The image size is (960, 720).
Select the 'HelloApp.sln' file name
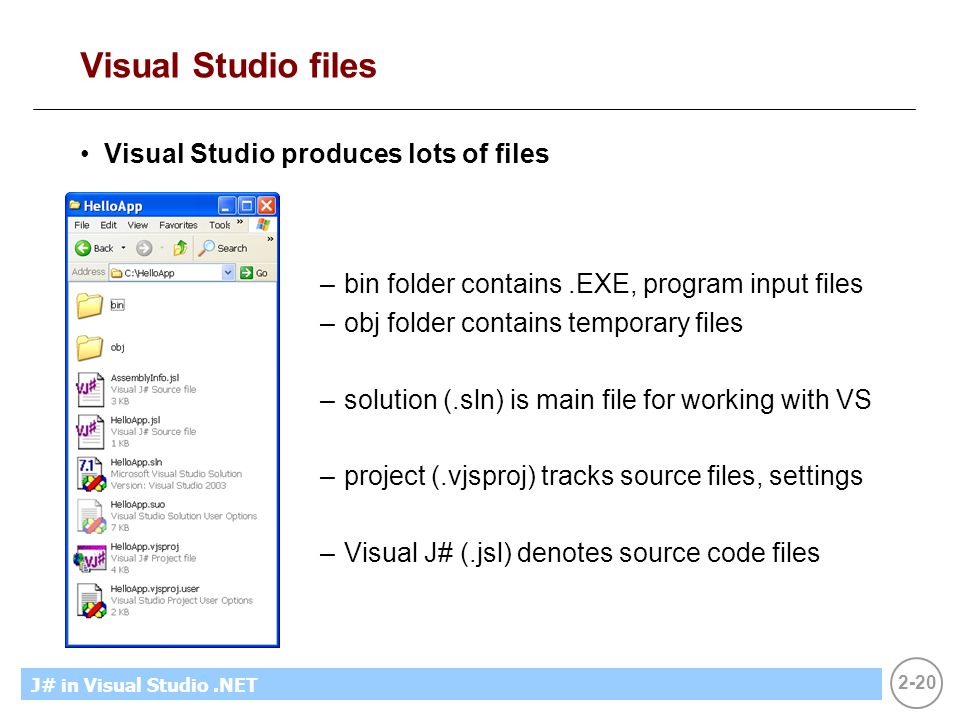coord(137,462)
